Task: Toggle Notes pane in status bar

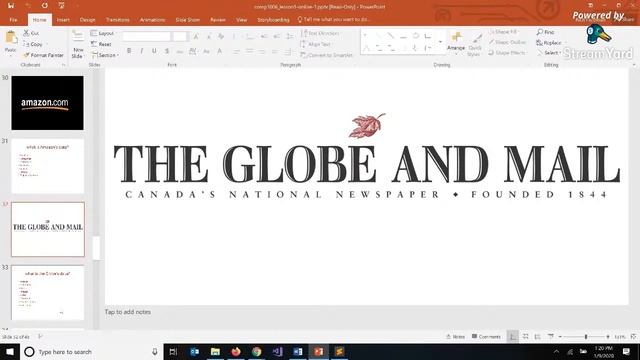Action: pyautogui.click(x=456, y=337)
